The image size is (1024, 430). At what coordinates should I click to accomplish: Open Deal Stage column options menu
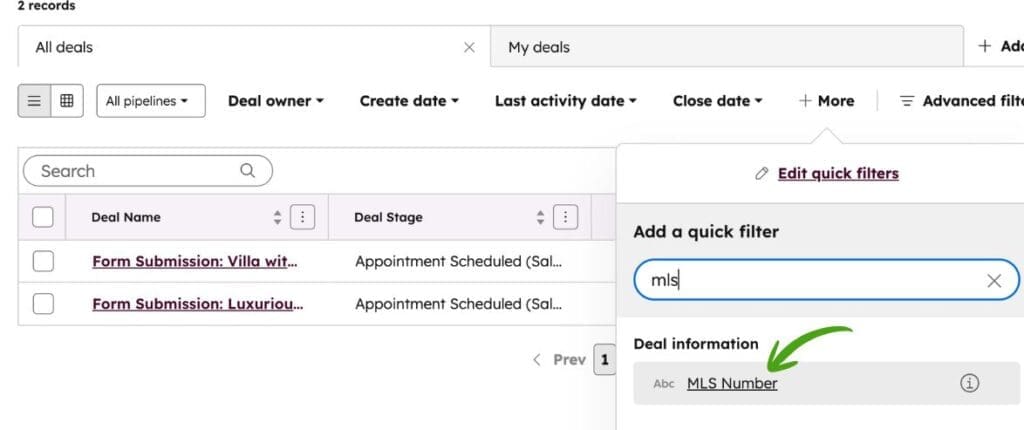pyautogui.click(x=566, y=217)
